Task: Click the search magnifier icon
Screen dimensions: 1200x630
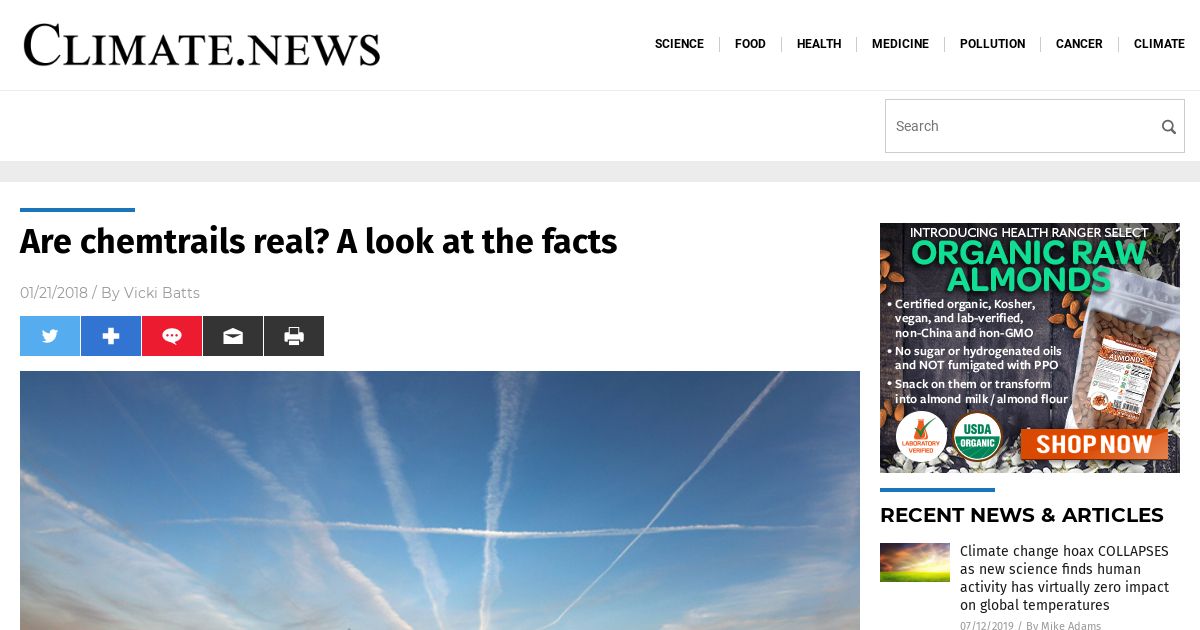Action: point(1168,127)
